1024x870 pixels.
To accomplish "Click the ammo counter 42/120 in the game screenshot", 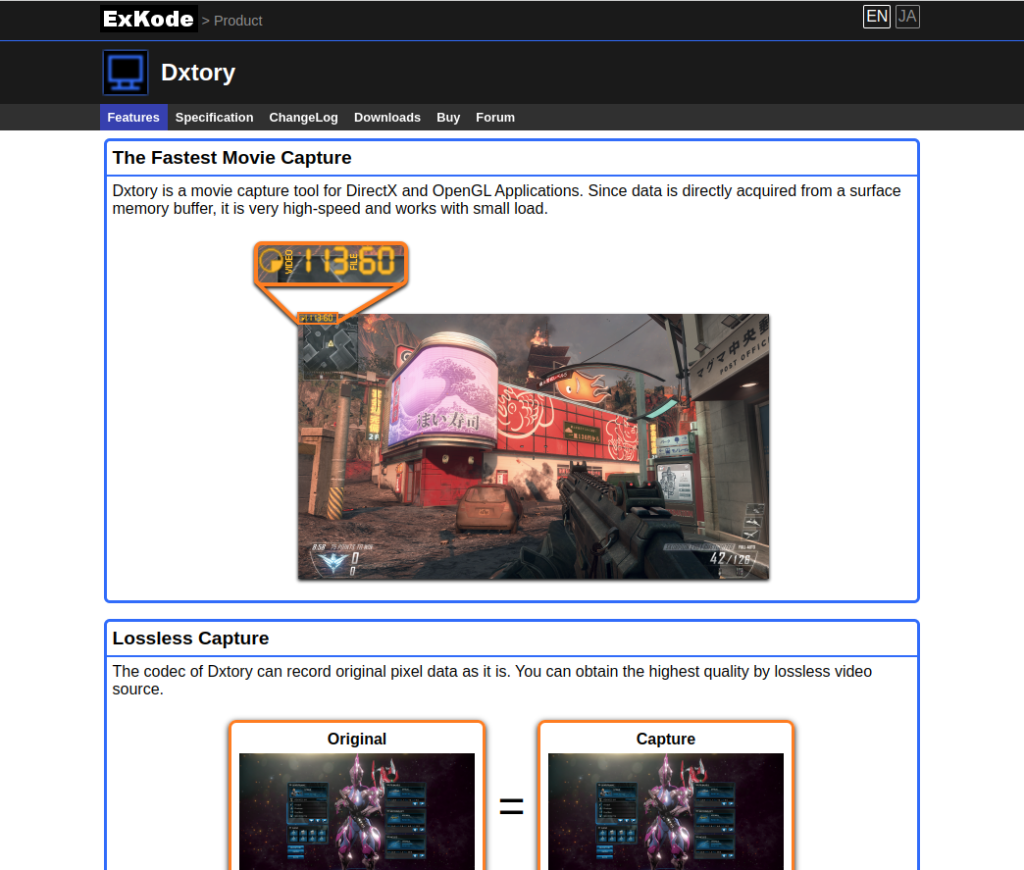I will pyautogui.click(x=730, y=558).
